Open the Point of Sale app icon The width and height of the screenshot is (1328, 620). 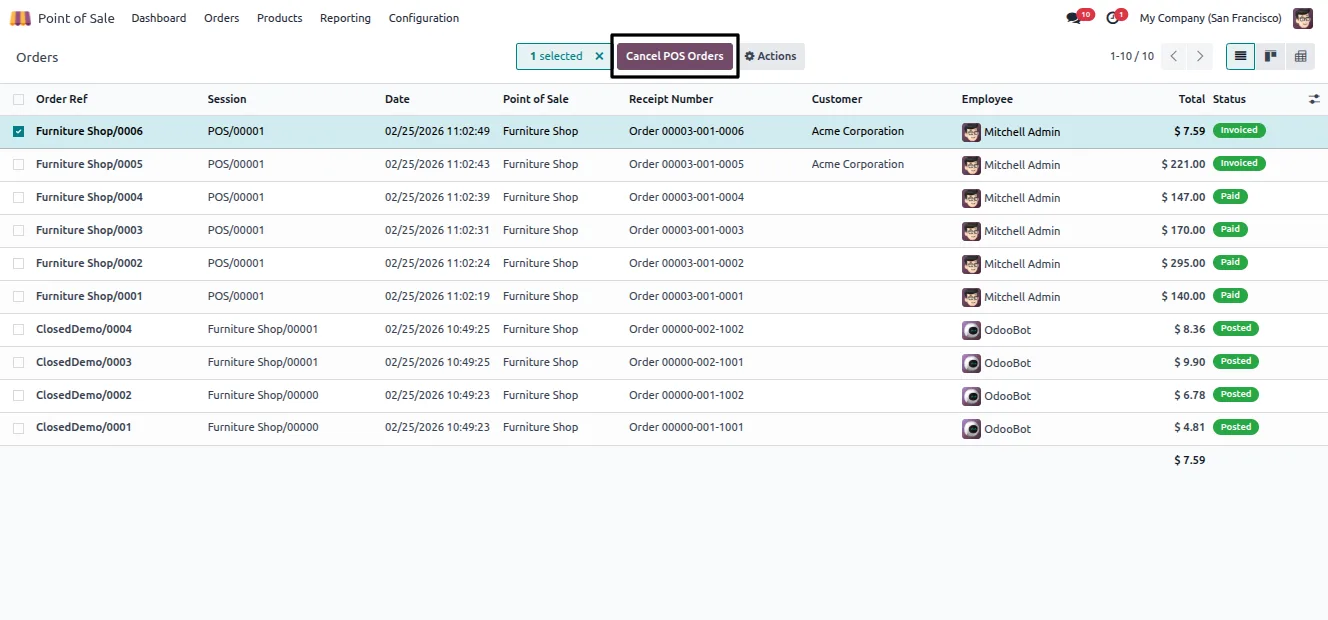tap(20, 18)
